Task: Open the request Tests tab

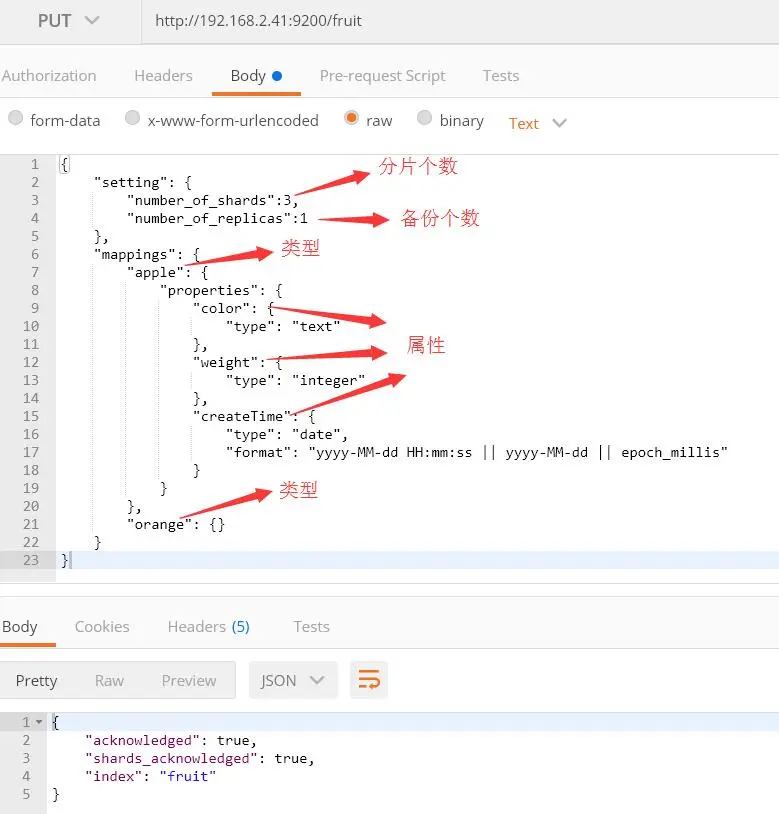Action: click(501, 76)
